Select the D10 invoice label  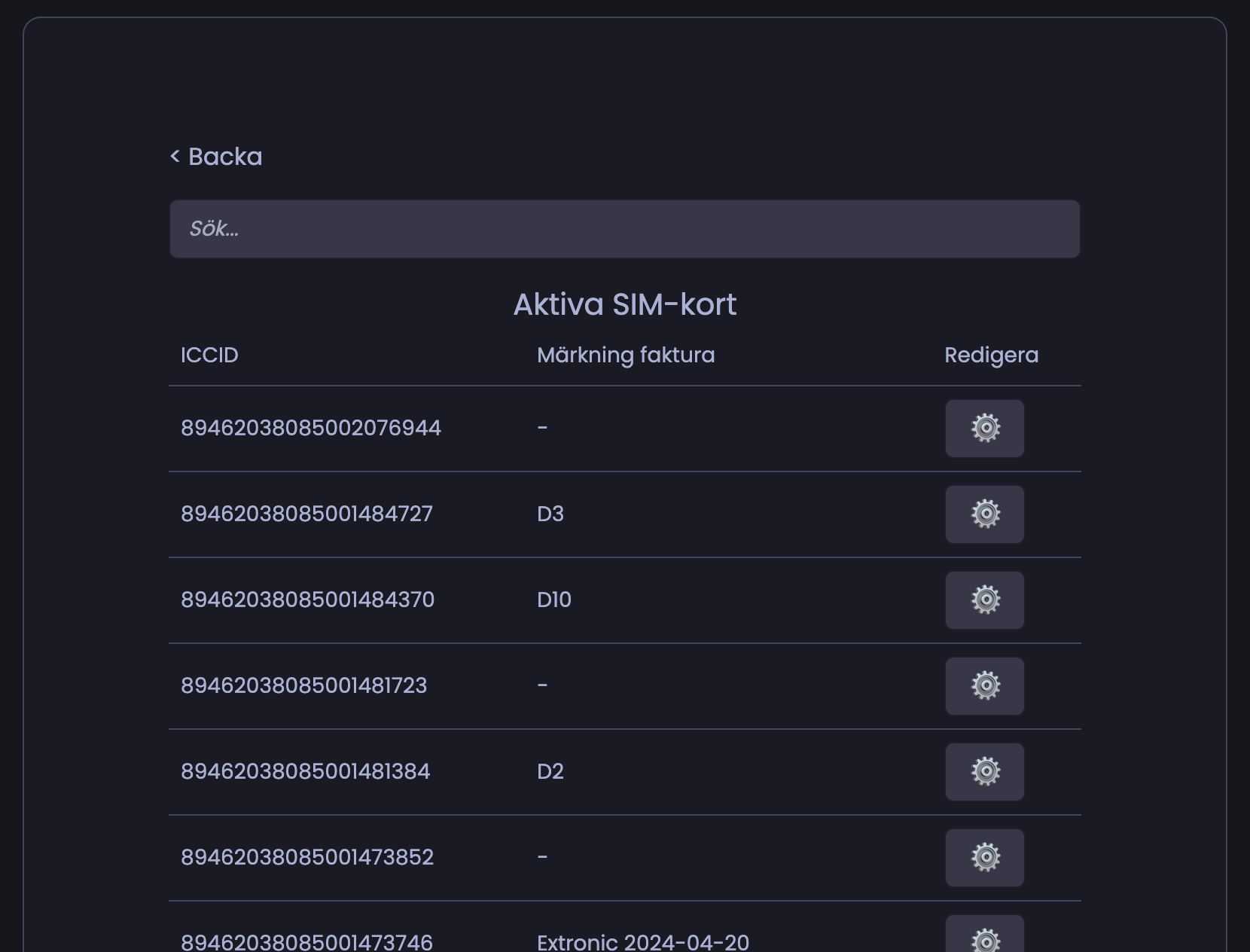[553, 600]
